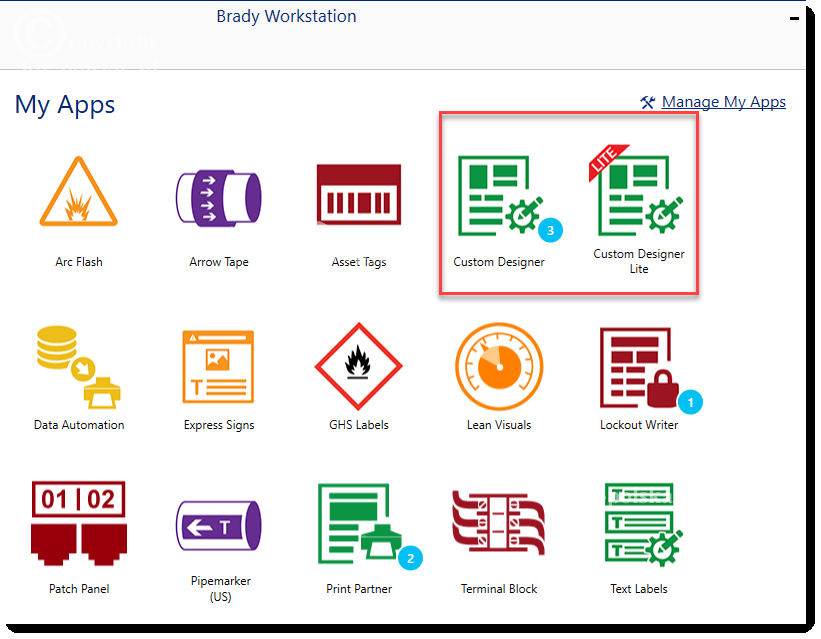821x639 pixels.
Task: Click the tools icon beside Manage My Apps
Action: 648,102
